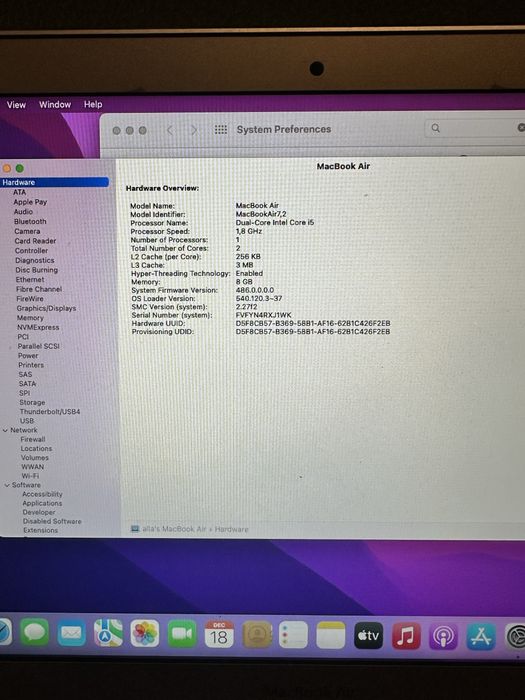Select Firewall under Network
The height and width of the screenshot is (700, 525).
click(x=33, y=439)
